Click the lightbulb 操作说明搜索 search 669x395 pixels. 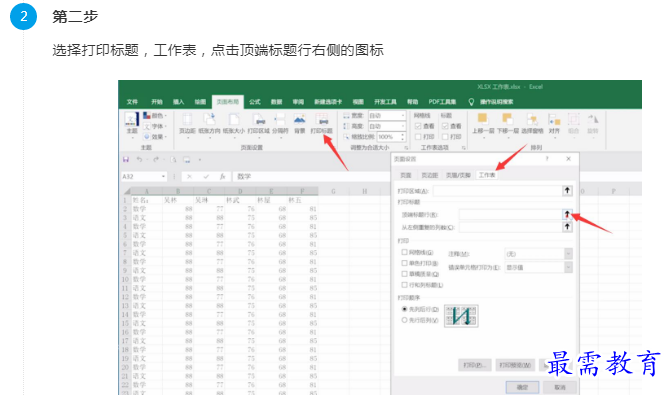point(491,102)
